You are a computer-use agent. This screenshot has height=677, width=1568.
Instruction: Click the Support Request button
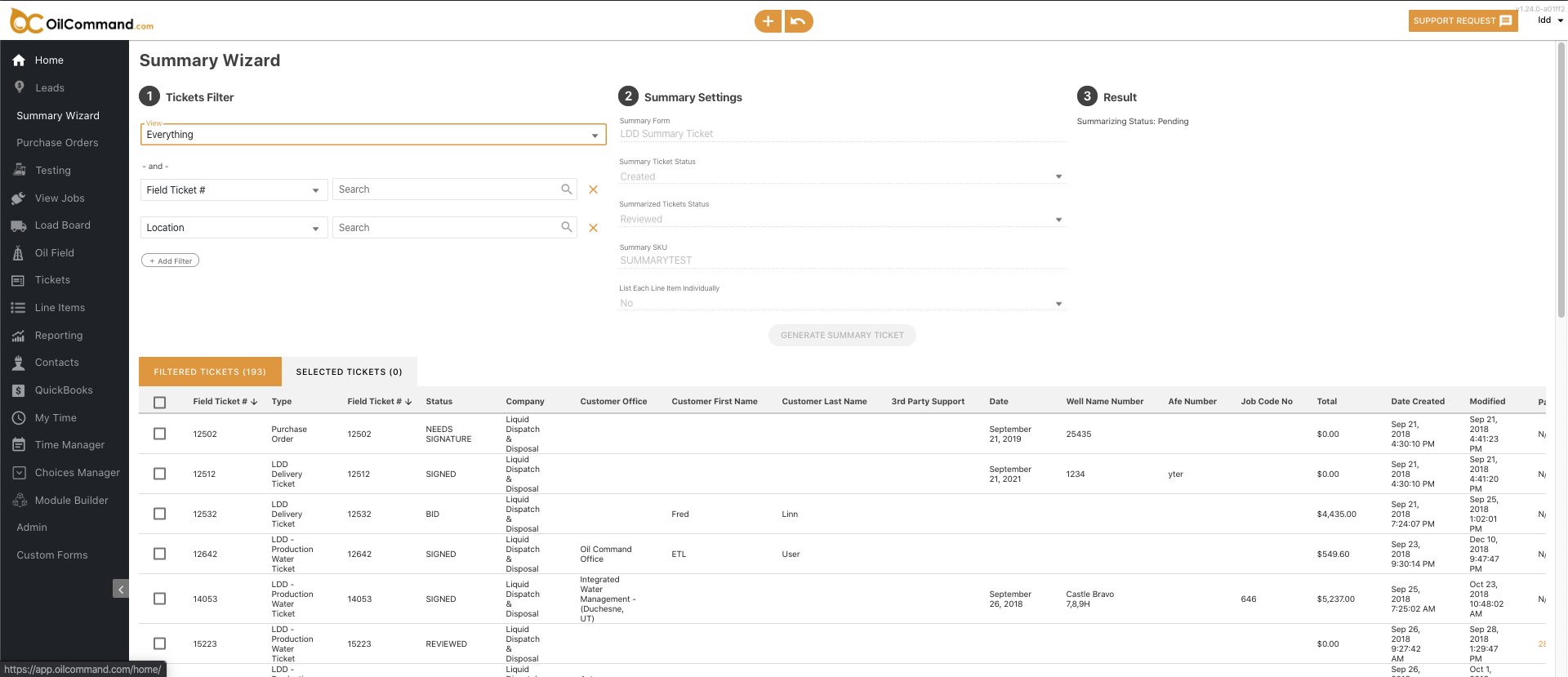point(1462,21)
